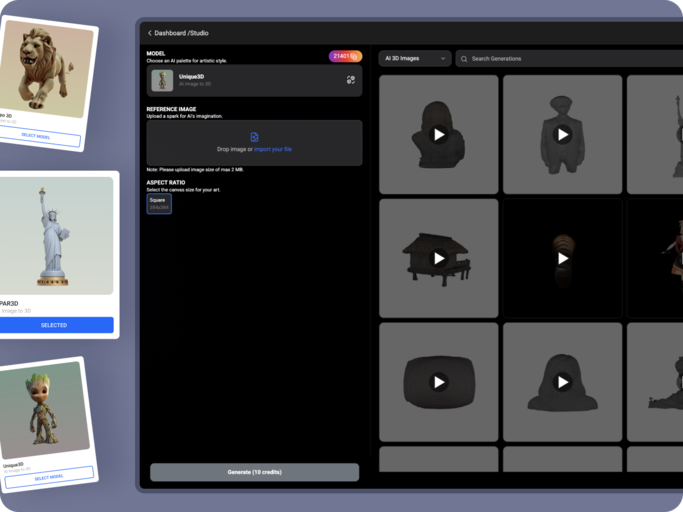
Task: Play the rounded cushion 3D generation
Action: pyautogui.click(x=438, y=382)
